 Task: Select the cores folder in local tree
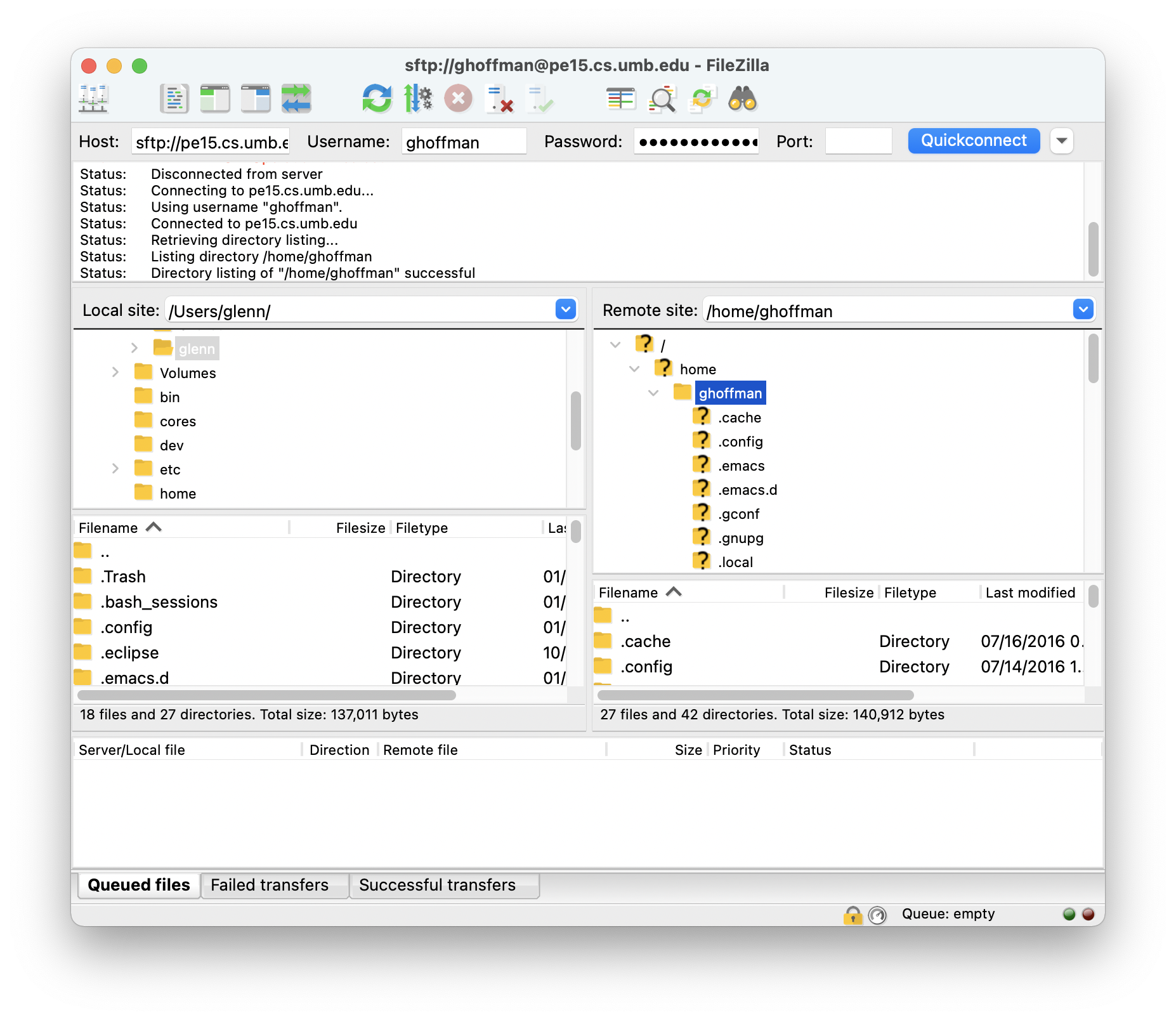click(178, 421)
